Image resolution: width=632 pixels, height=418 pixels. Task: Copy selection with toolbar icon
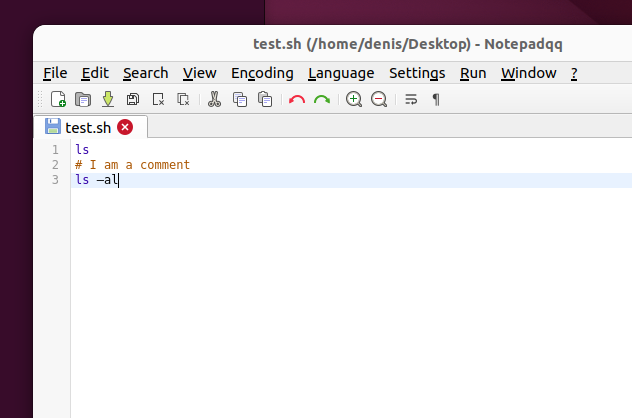tap(240, 99)
